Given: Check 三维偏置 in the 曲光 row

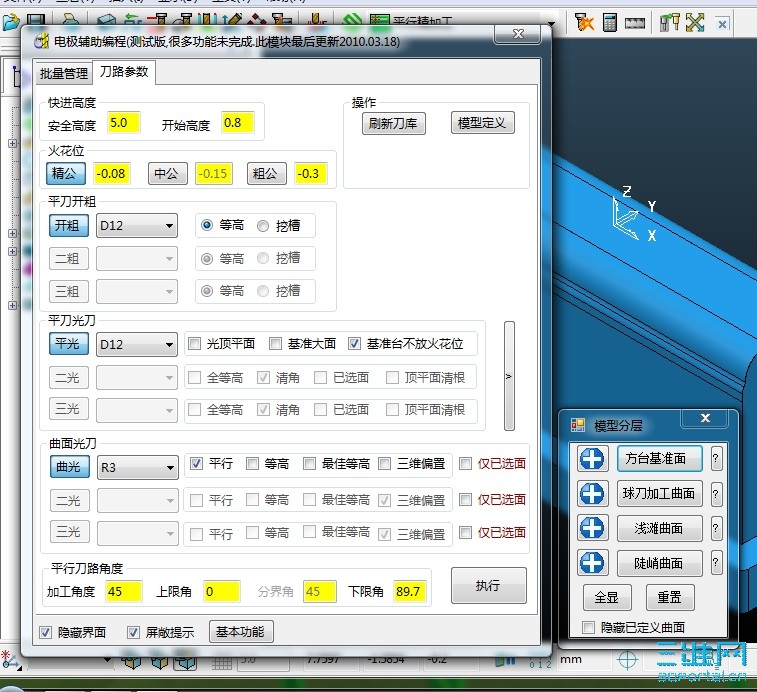Looking at the screenshot, I should [x=385, y=464].
